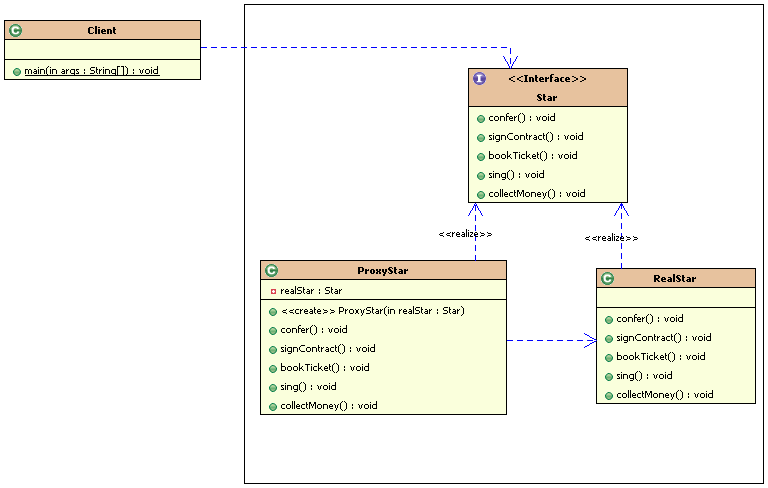Click the icon beside ProxyStar constructor
The height and width of the screenshot is (488, 768).
[x=273, y=312]
